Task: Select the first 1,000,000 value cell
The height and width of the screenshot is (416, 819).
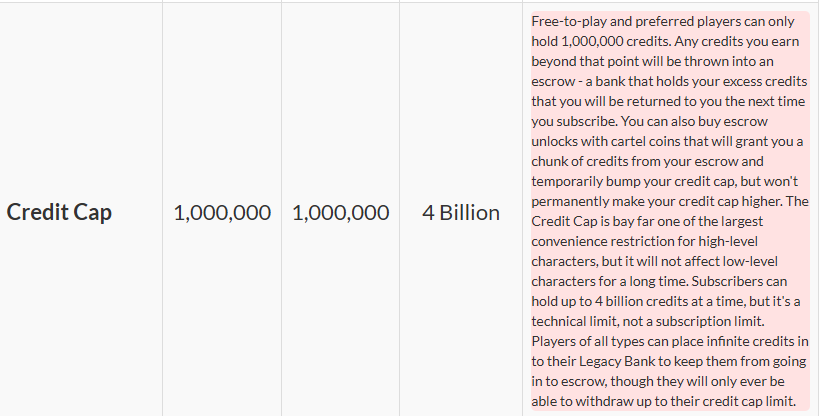Action: pyautogui.click(x=222, y=213)
